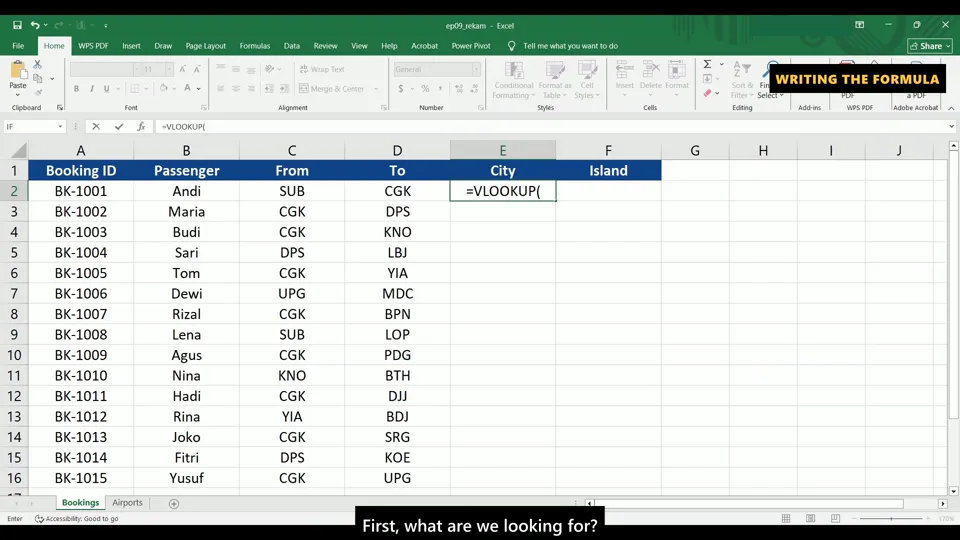Open the Font dialog launcher

pos(204,108)
